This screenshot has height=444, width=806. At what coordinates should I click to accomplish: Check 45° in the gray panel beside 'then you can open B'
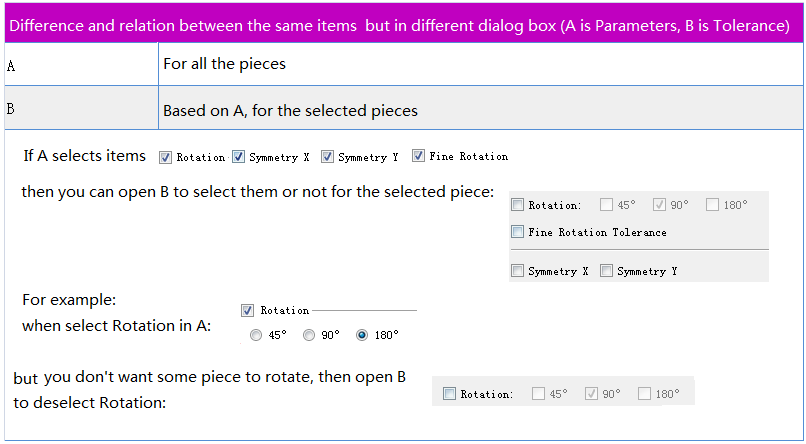point(607,205)
